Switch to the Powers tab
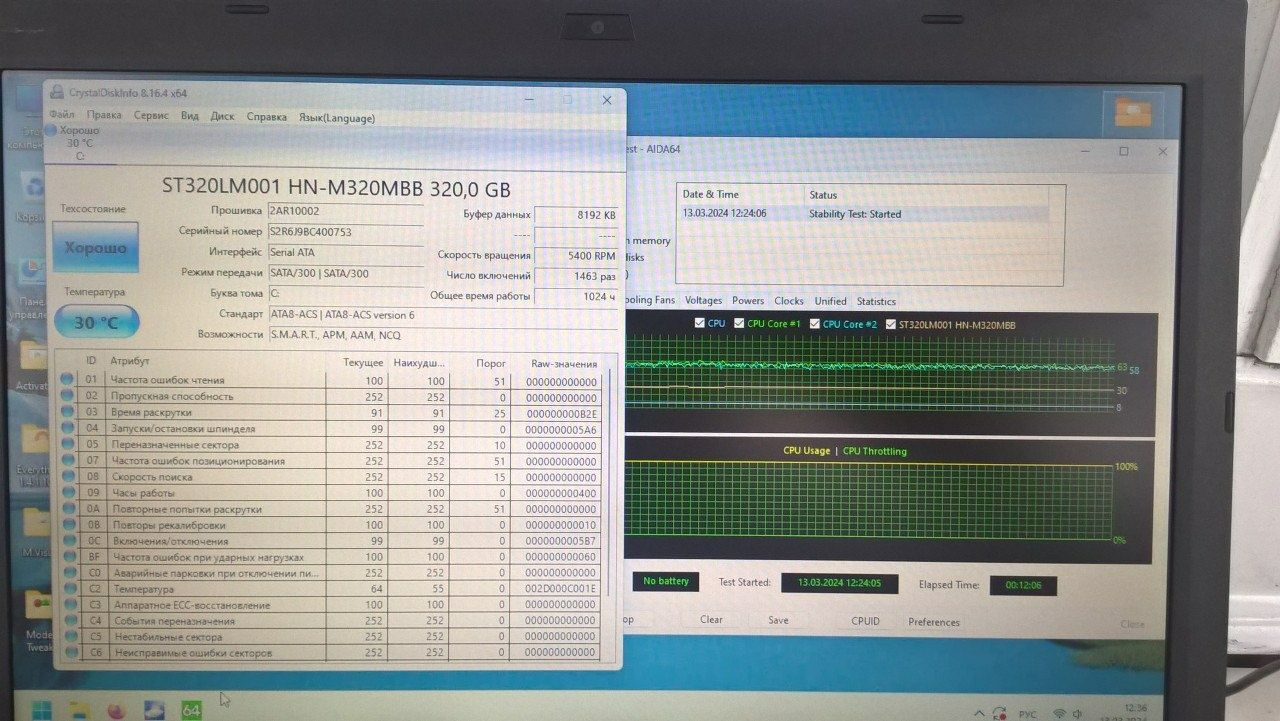This screenshot has width=1280, height=721. coord(748,301)
